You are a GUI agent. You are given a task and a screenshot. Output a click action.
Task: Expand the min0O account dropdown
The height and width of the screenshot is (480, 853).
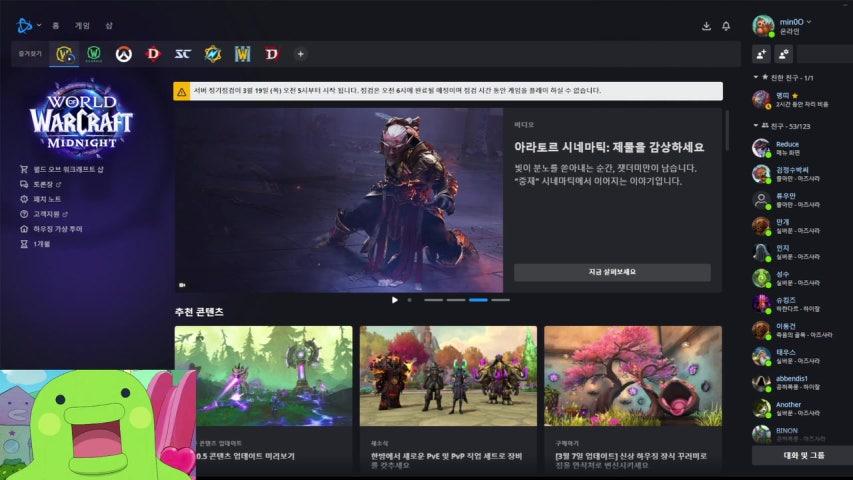(x=809, y=22)
